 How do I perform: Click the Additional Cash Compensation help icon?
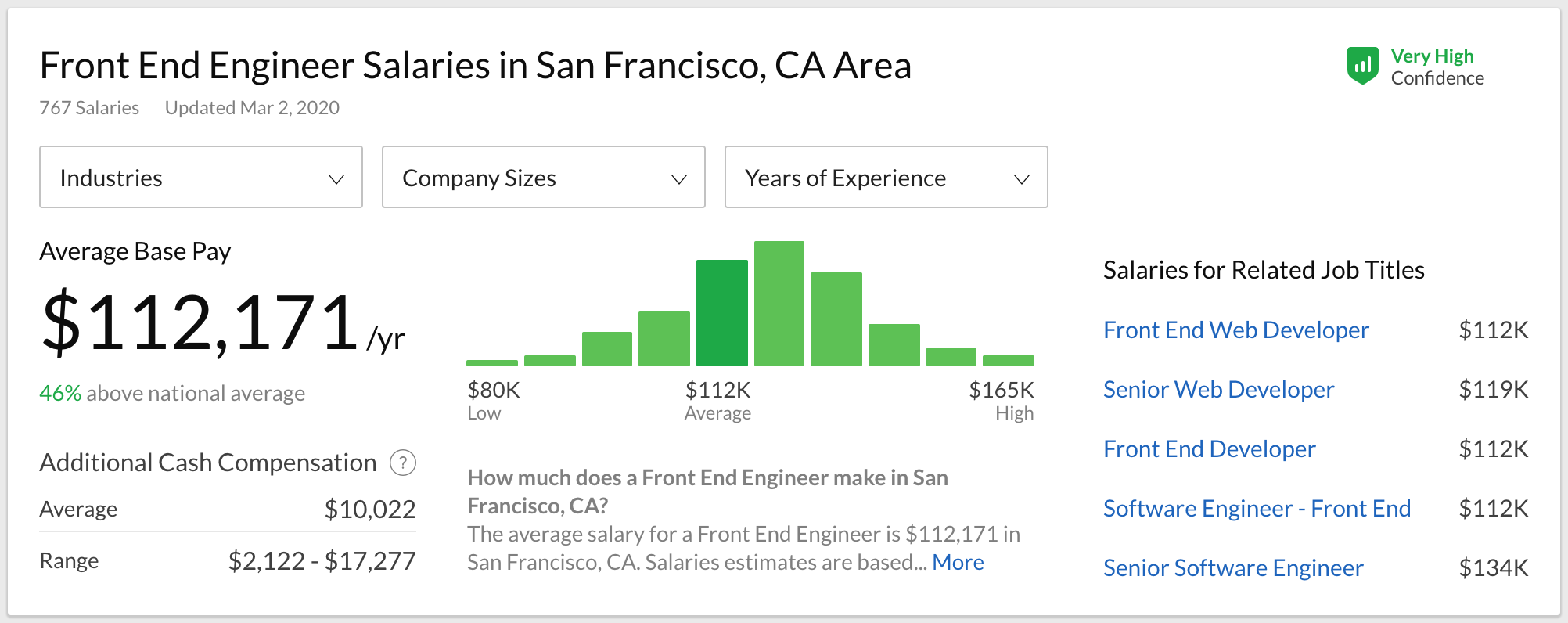coord(403,463)
